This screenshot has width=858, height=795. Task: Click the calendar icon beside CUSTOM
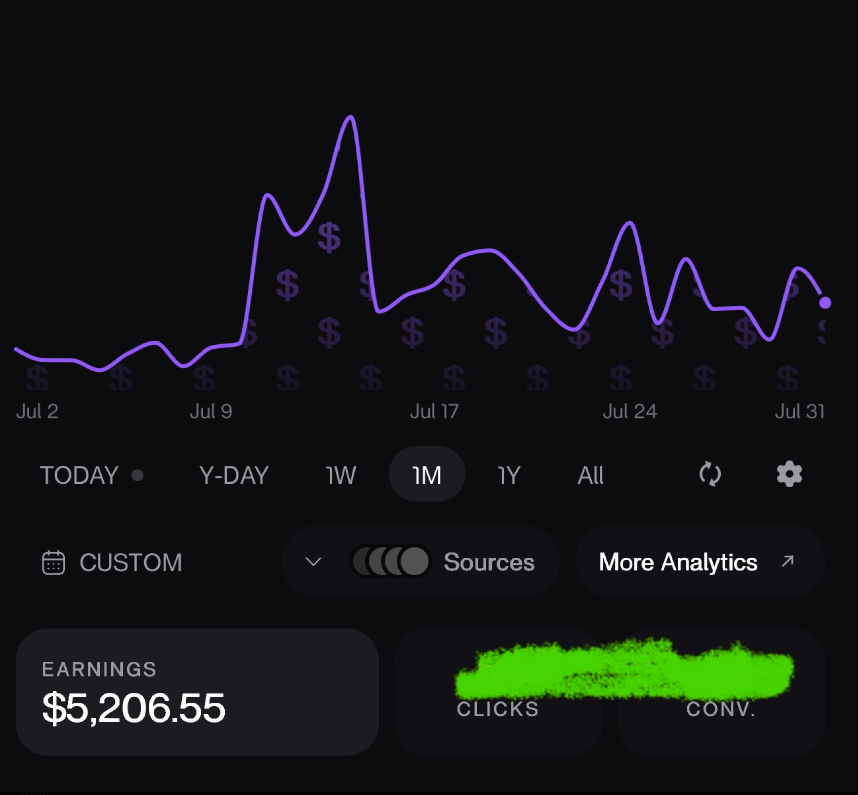pos(54,562)
